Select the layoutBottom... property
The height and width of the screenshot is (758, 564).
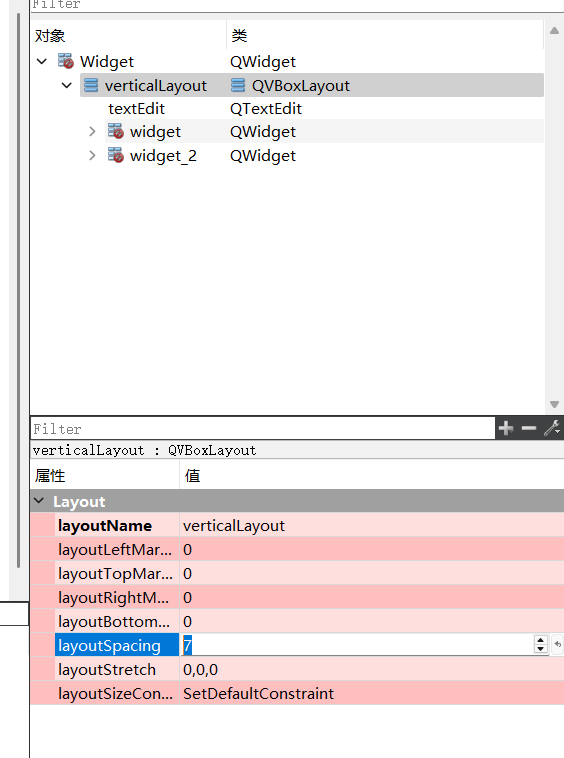point(114,622)
